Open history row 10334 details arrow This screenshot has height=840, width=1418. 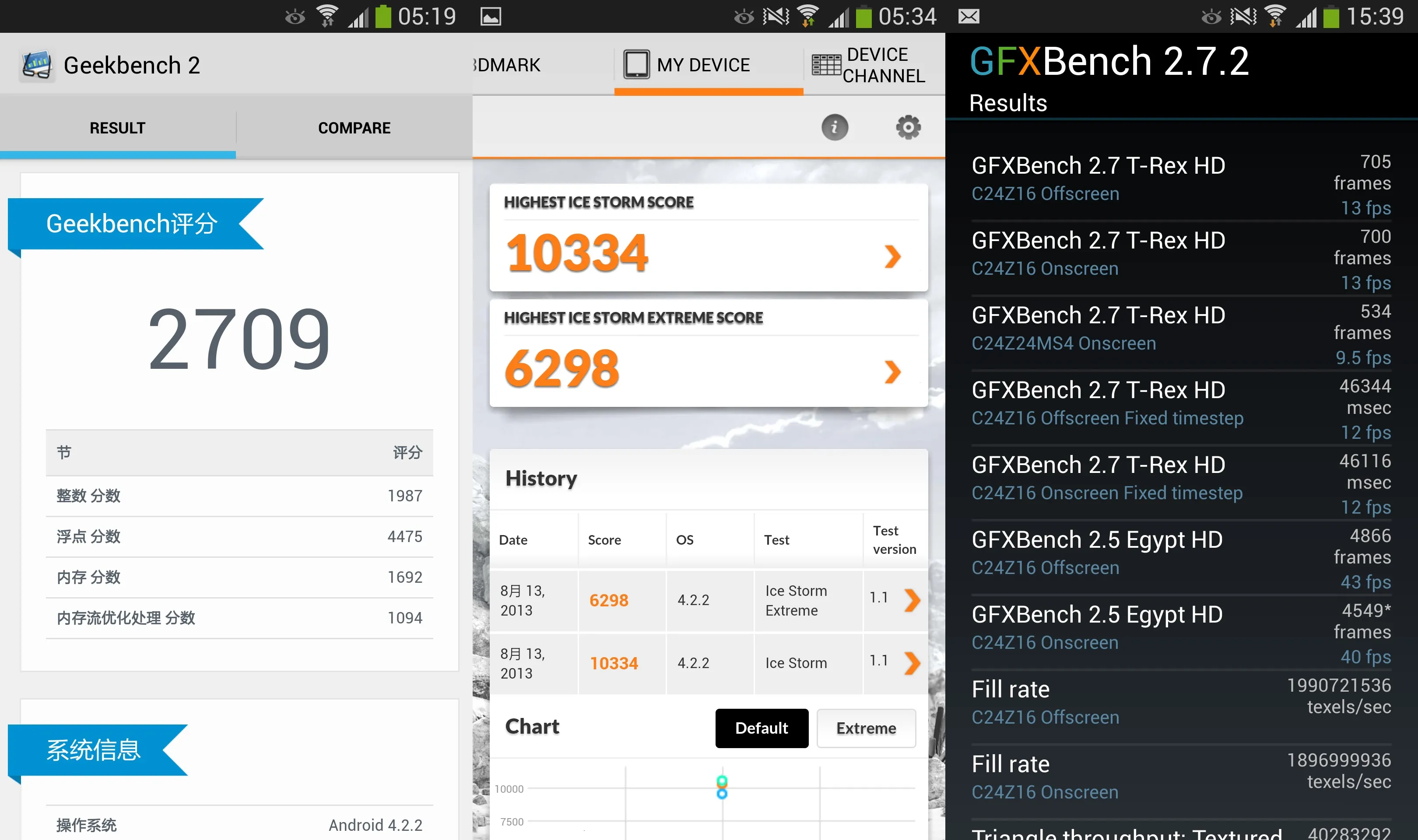[x=912, y=663]
